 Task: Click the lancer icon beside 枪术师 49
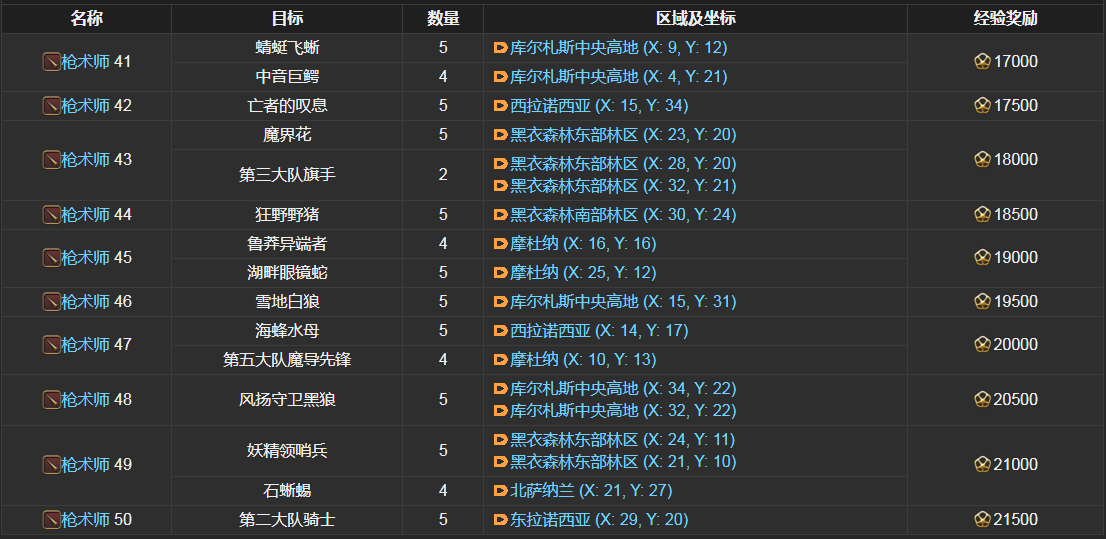[51, 465]
